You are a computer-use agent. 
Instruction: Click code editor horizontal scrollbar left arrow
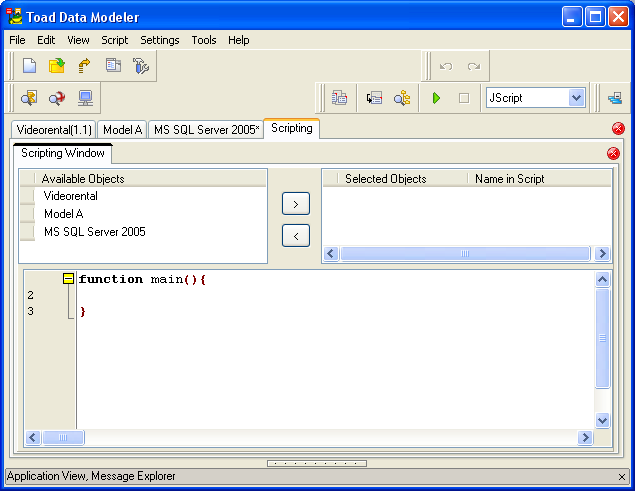[x=33, y=438]
